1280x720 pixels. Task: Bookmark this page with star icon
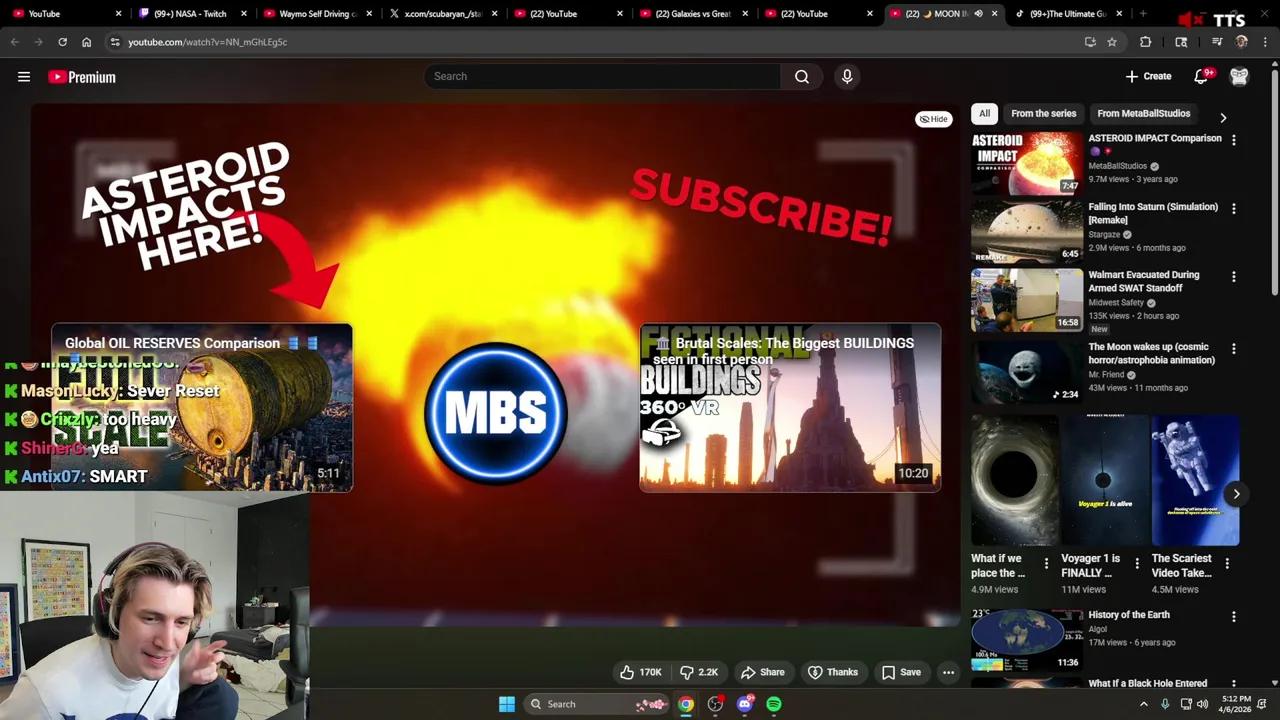1112,42
